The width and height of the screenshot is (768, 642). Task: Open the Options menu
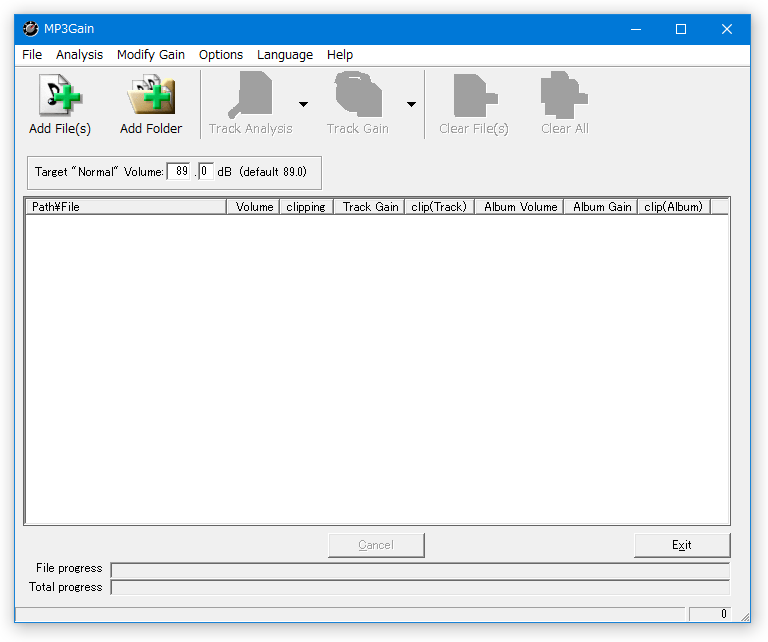(x=221, y=55)
